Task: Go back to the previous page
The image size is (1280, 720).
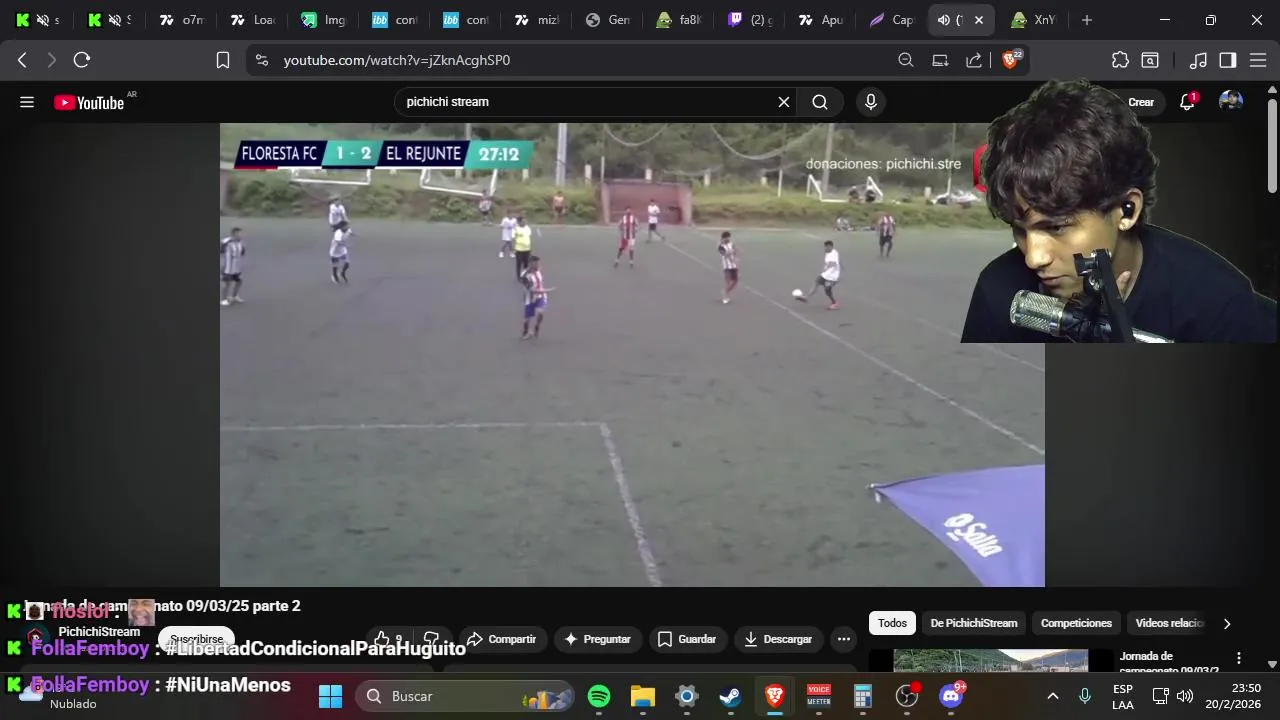Action: (x=22, y=60)
